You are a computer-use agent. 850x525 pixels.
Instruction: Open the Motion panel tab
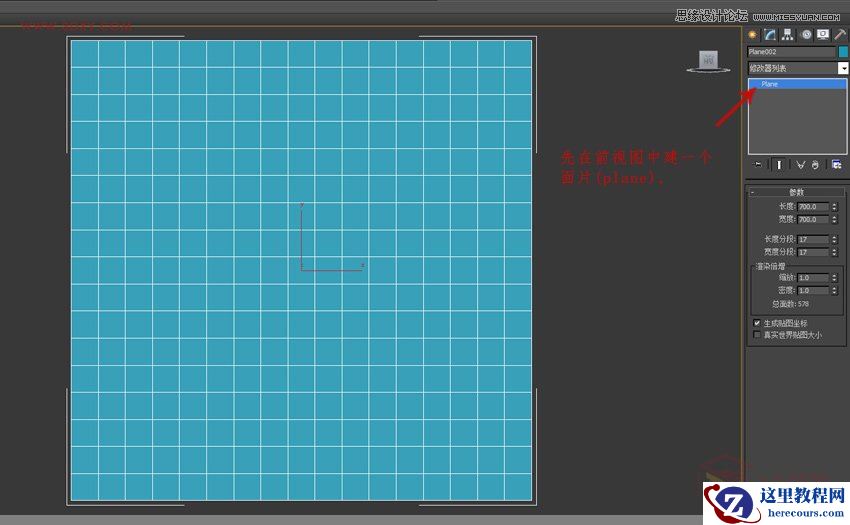(806, 35)
